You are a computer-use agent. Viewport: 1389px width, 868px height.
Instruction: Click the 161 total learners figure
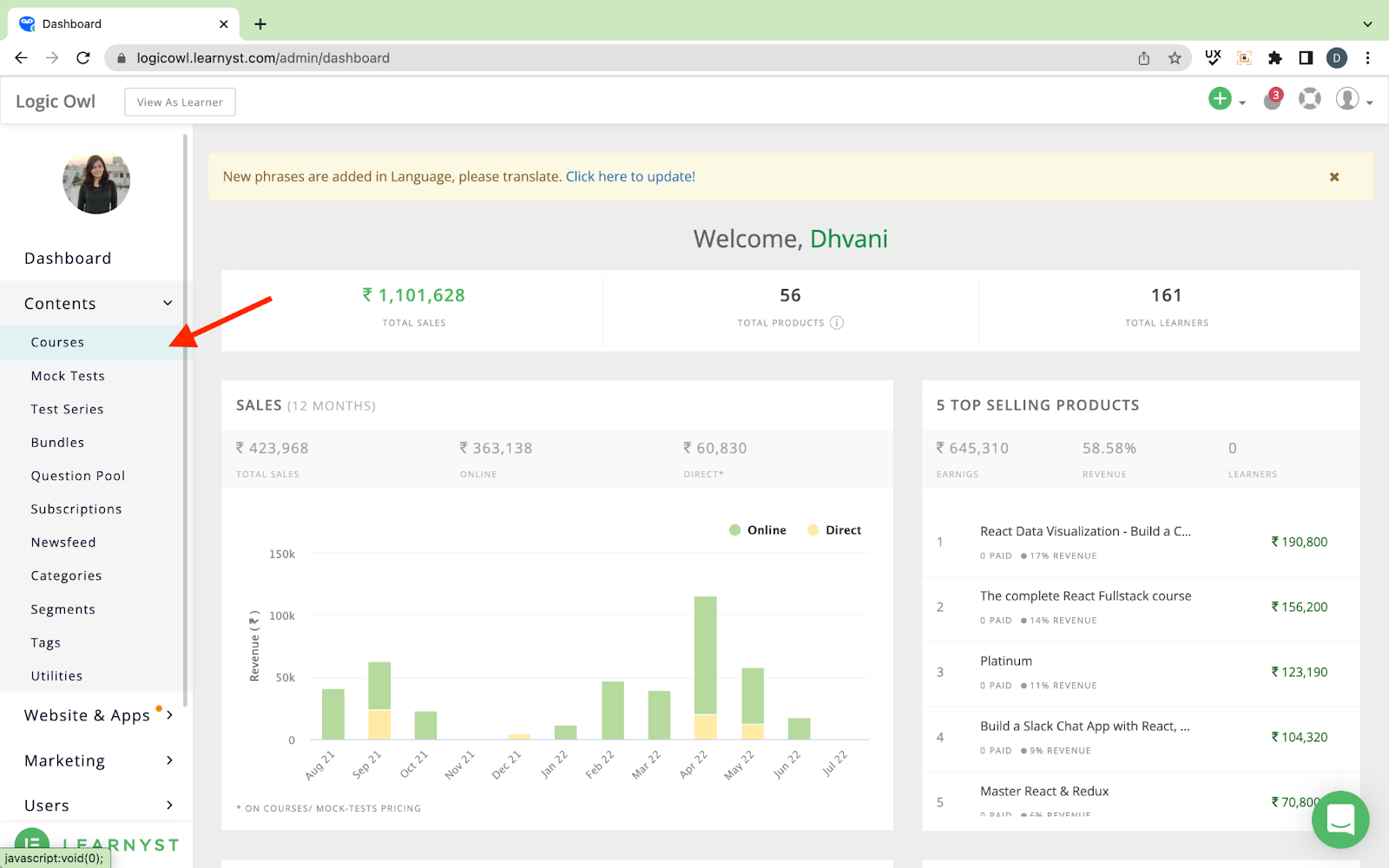pos(1167,295)
